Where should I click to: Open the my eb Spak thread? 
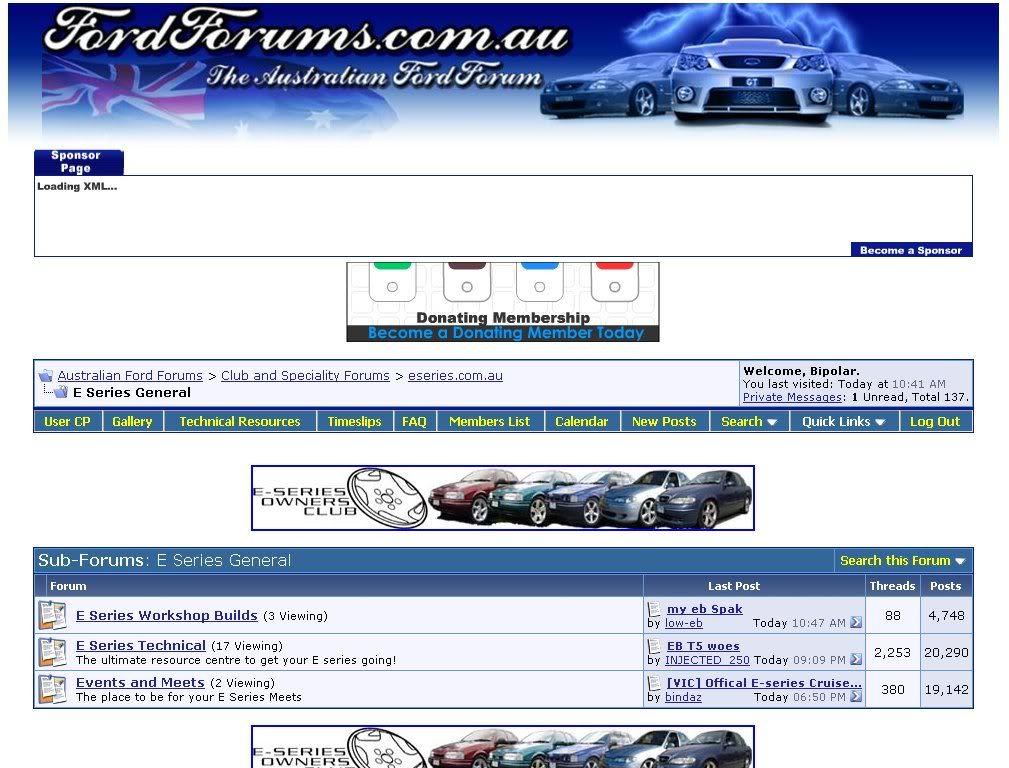[705, 609]
